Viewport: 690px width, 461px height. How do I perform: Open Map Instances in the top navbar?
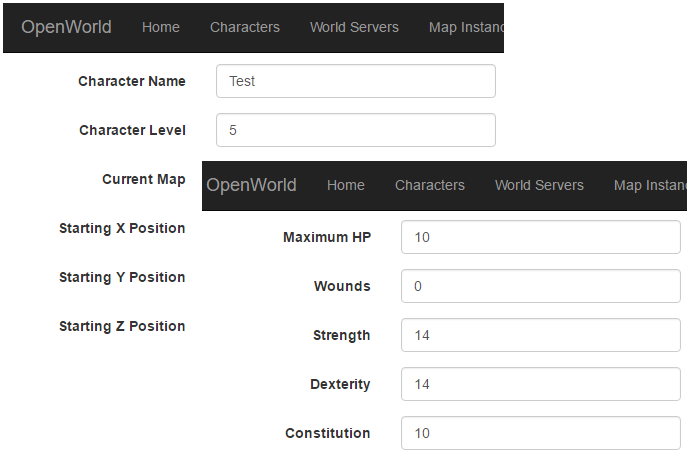pyautogui.click(x=466, y=27)
